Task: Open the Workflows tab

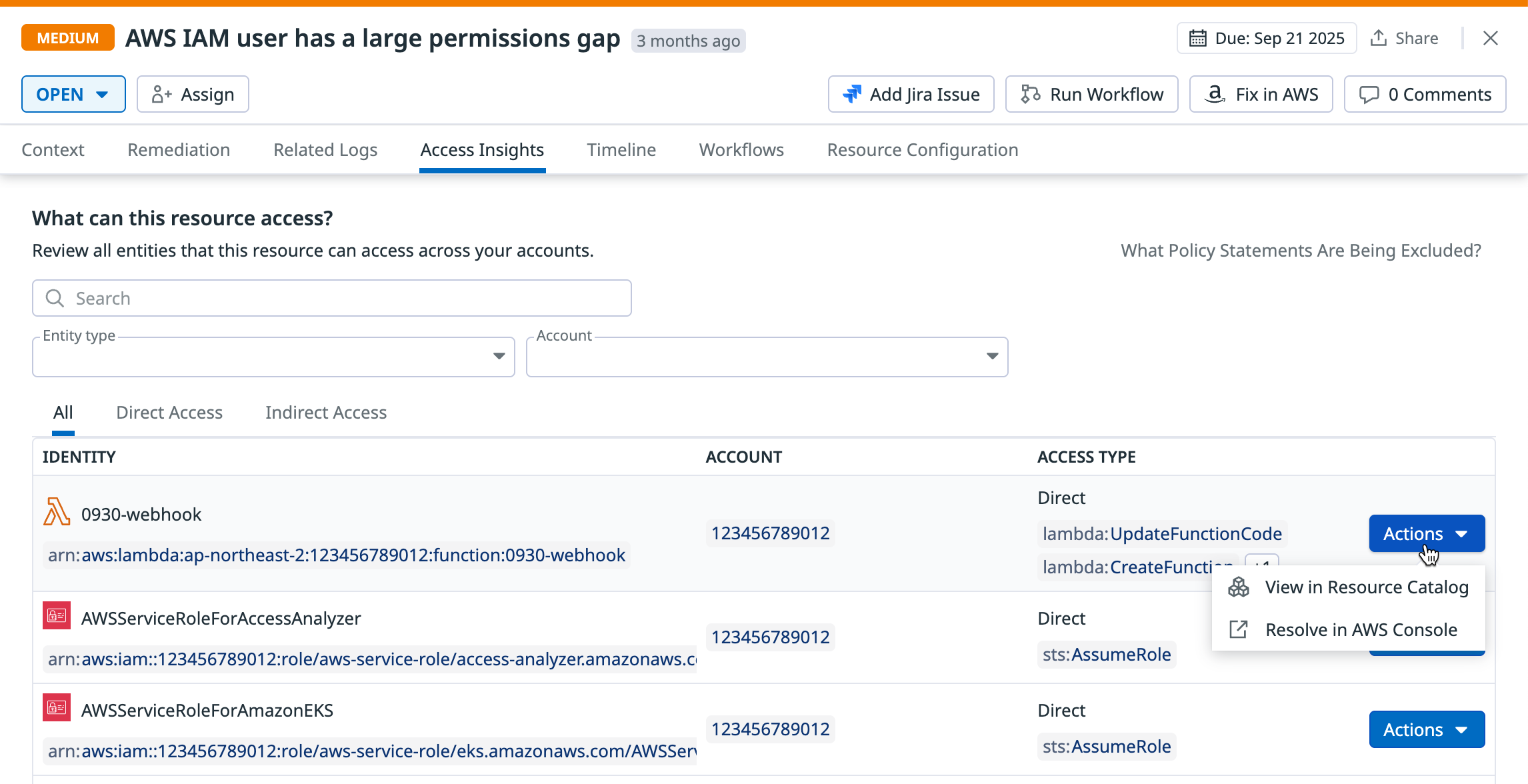Action: pyautogui.click(x=741, y=150)
